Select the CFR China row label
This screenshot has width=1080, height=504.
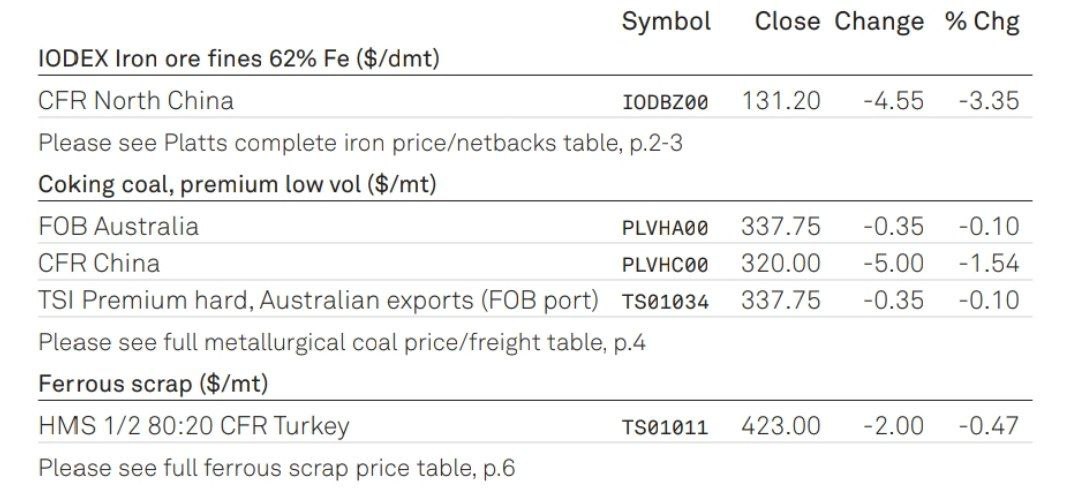point(99,263)
